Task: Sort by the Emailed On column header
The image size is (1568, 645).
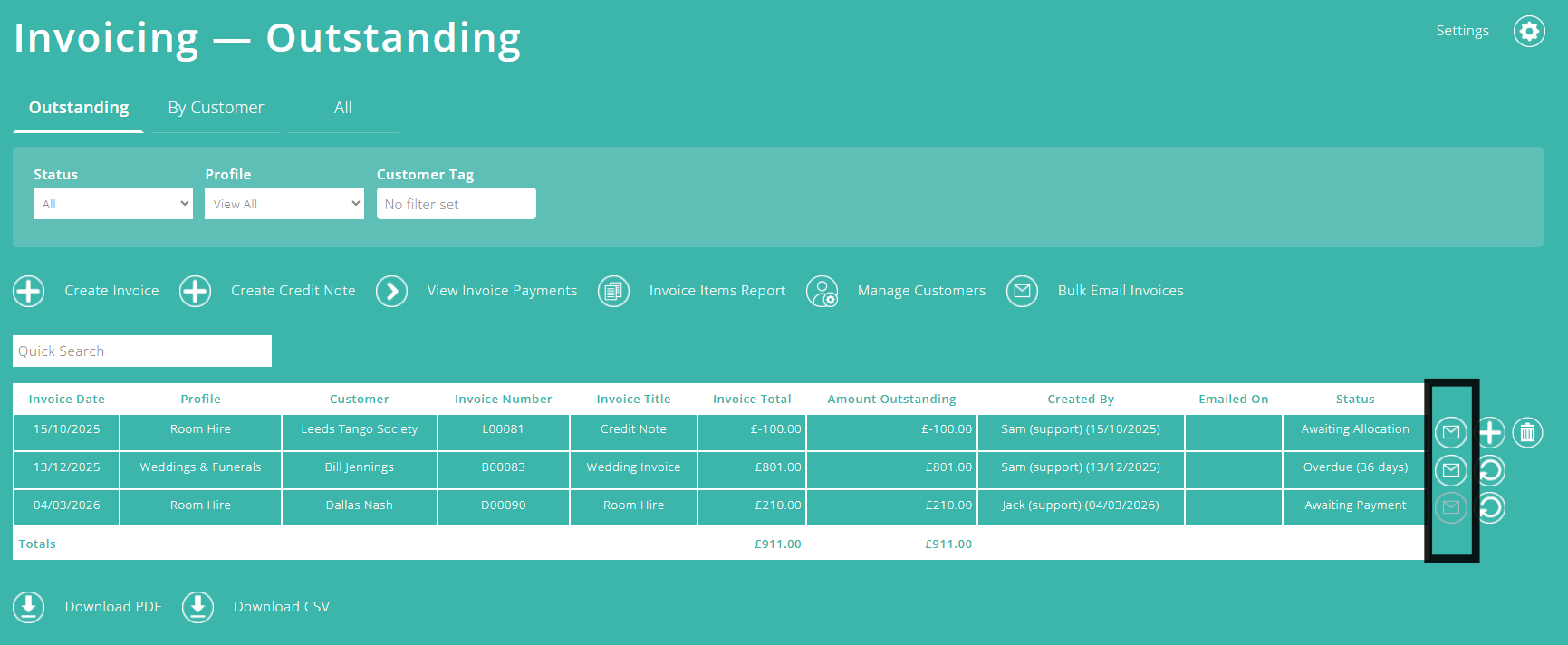Action: (1233, 400)
